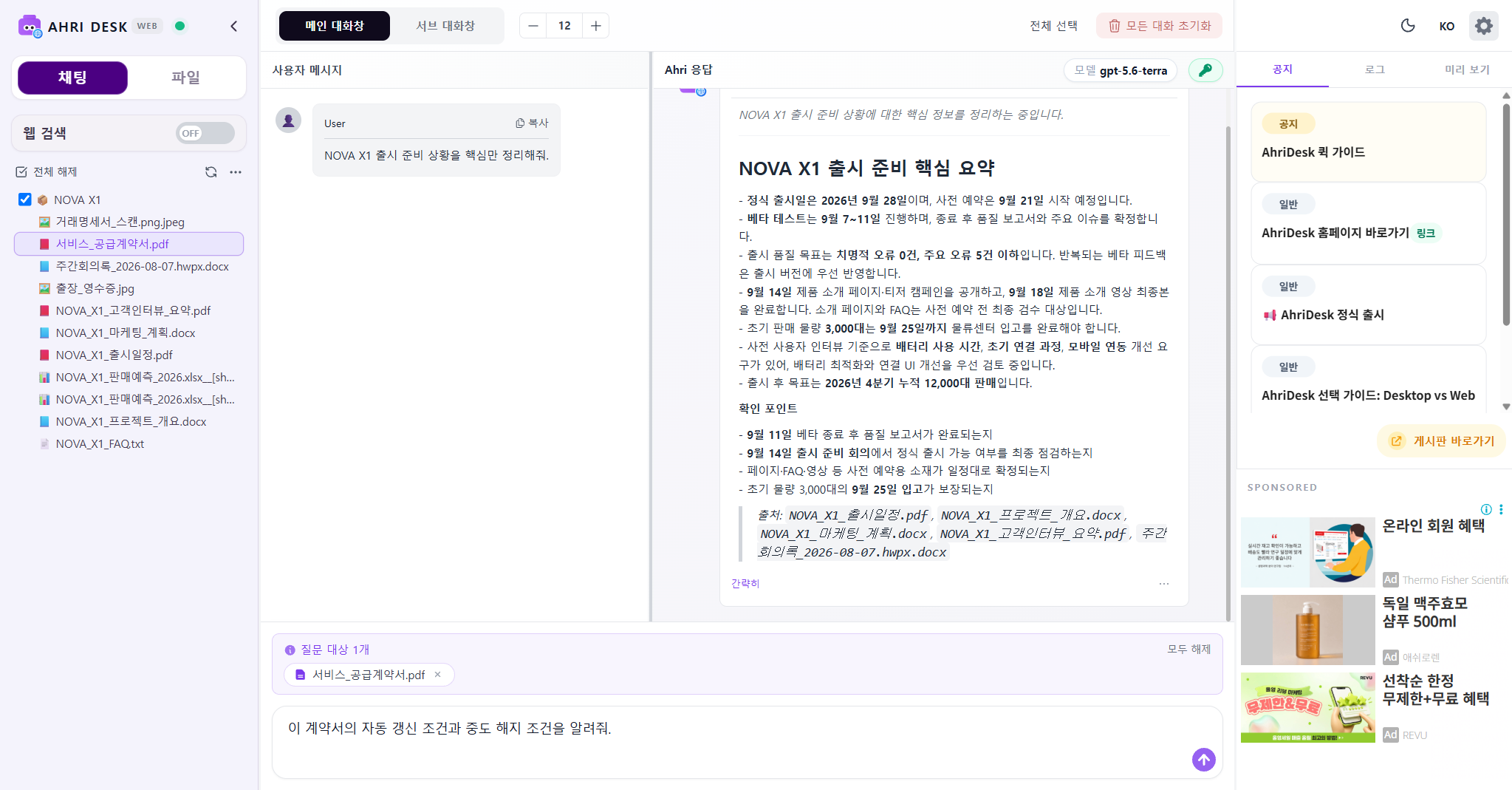Image resolution: width=1512 pixels, height=790 pixels.
Task: Open settings gear icon
Action: click(1483, 26)
